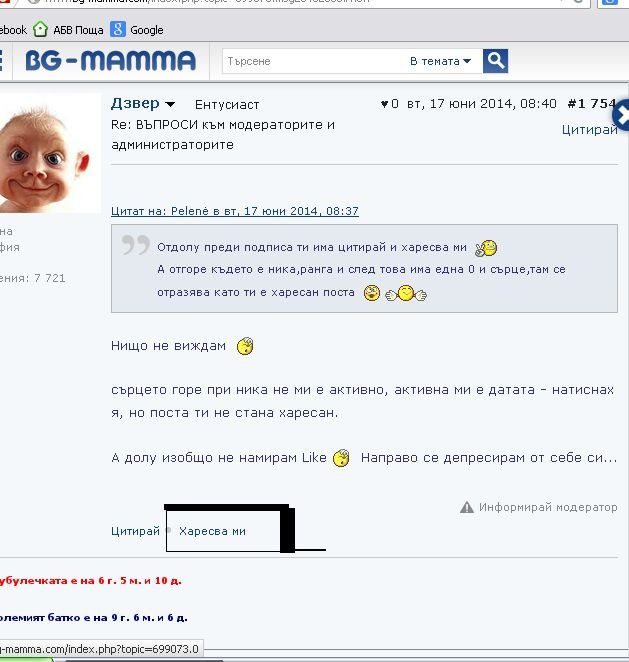
Task: Click the 'Харесва ми' like button
Action: click(212, 531)
